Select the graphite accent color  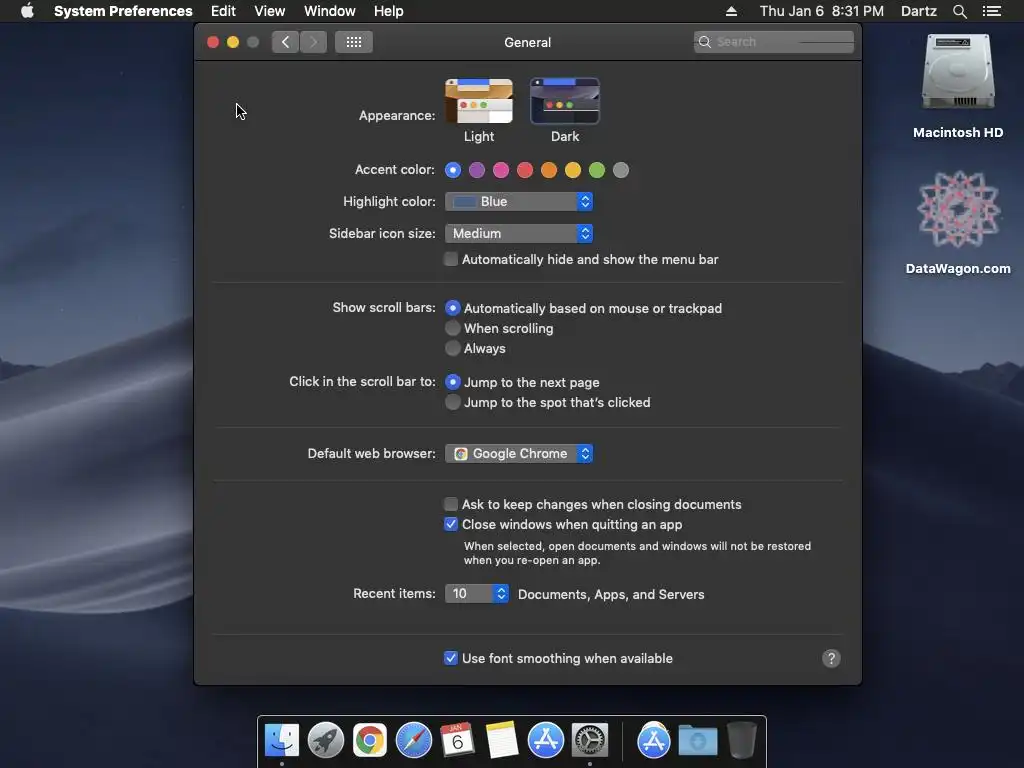click(x=621, y=170)
